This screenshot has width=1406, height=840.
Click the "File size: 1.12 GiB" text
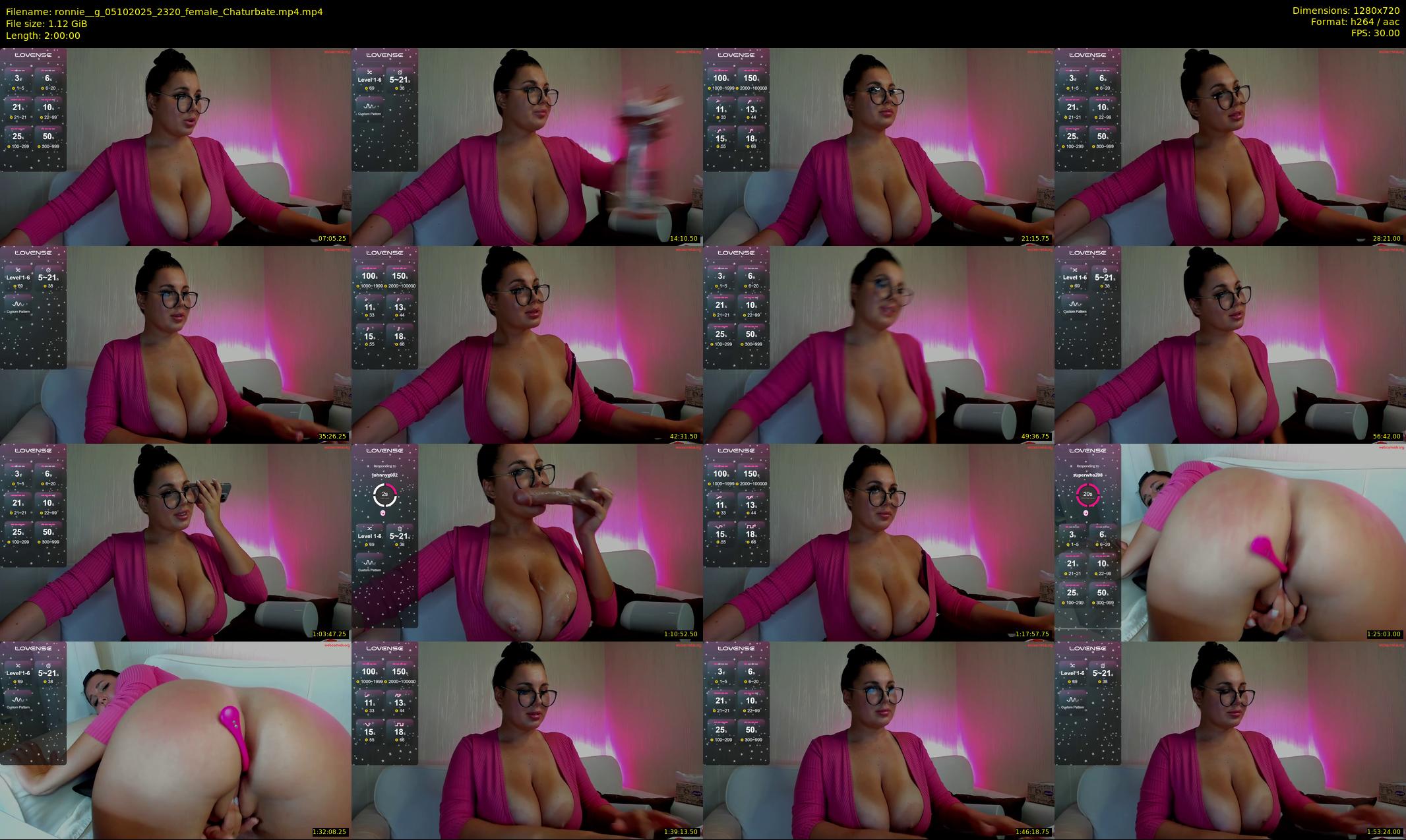click(46, 24)
